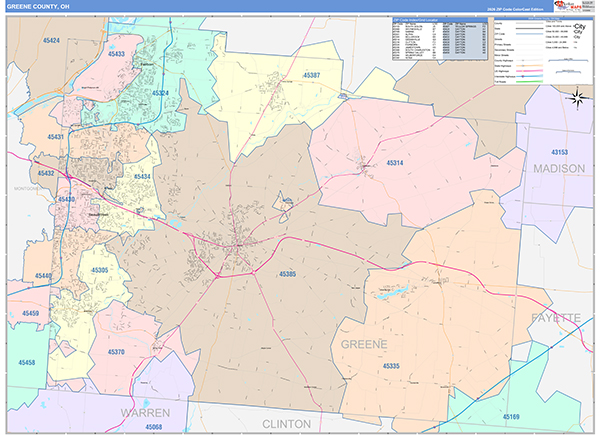Viewport: 600px width, 435px height.
Task: Click the pink US Highways legend line
Action: pyautogui.click(x=530, y=71)
